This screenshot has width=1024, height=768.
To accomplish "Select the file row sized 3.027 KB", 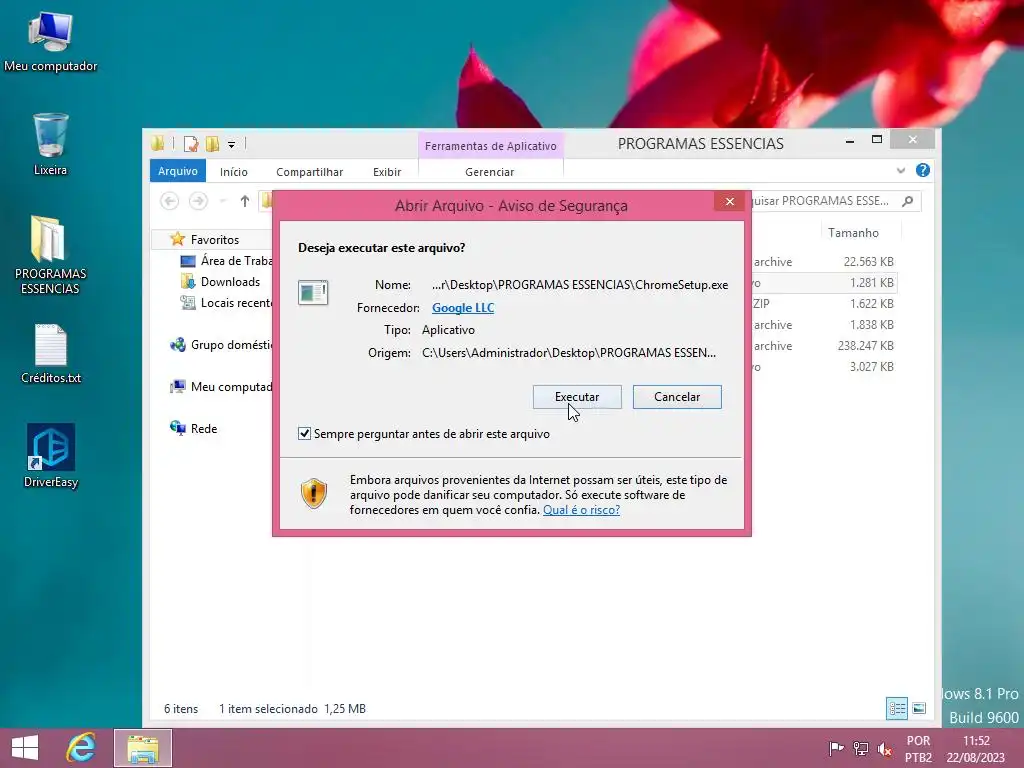I will 824,366.
